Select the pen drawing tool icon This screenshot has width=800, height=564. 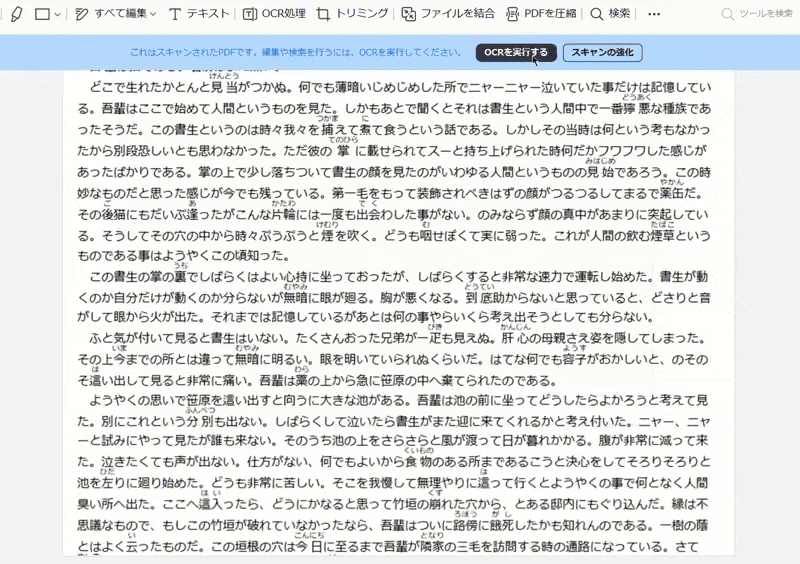click(x=16, y=14)
